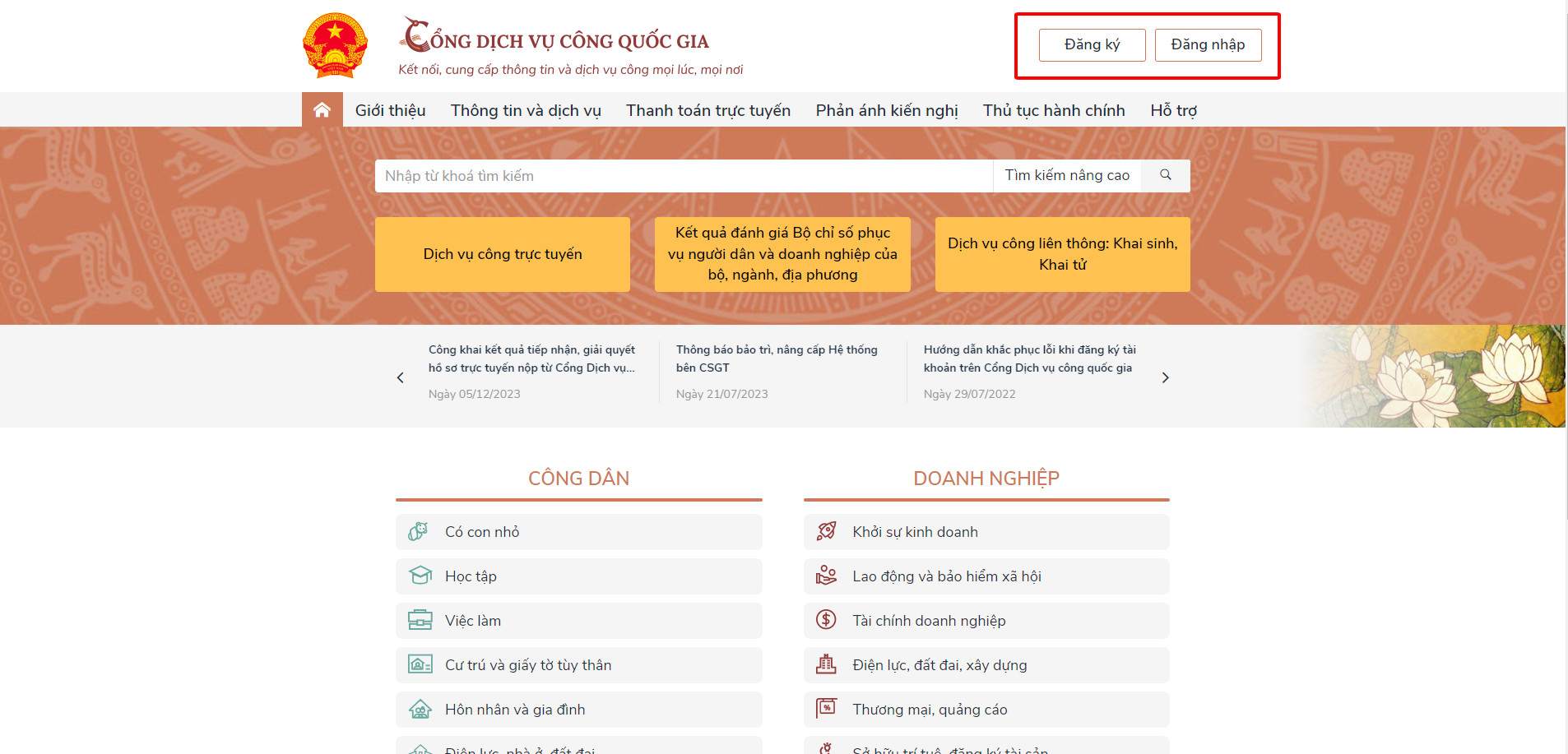
Task: Open news Hướng dẫn khắc phục lỗi đăng ký
Action: click(1029, 358)
